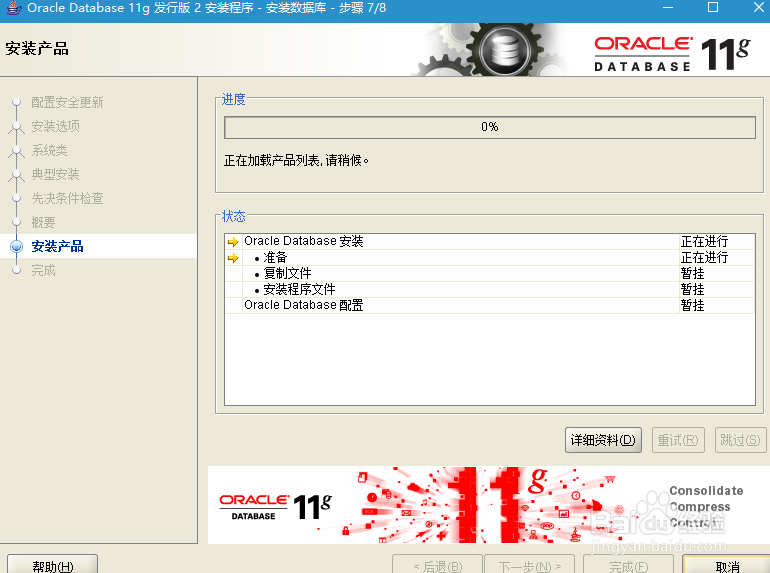Screen dimensions: 770x573
Task: Click the 完成(F) finish button
Action: (x=628, y=565)
